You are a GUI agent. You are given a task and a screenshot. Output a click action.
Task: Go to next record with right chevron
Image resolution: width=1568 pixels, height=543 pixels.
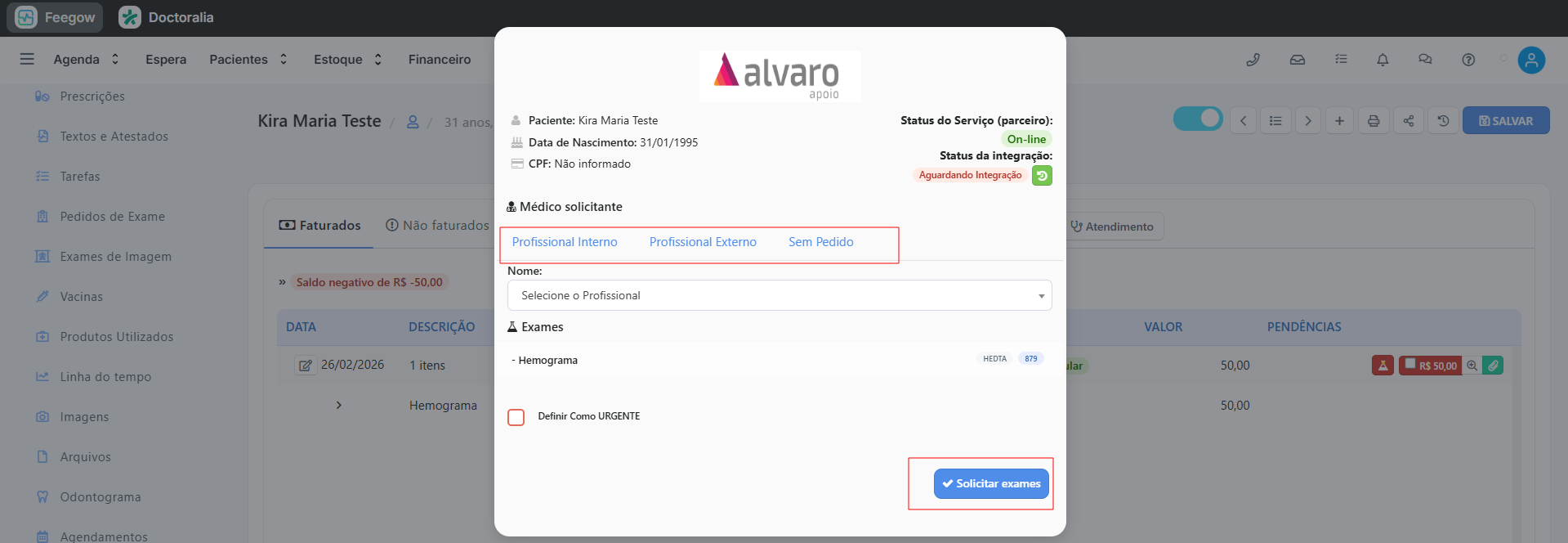tap(1308, 121)
